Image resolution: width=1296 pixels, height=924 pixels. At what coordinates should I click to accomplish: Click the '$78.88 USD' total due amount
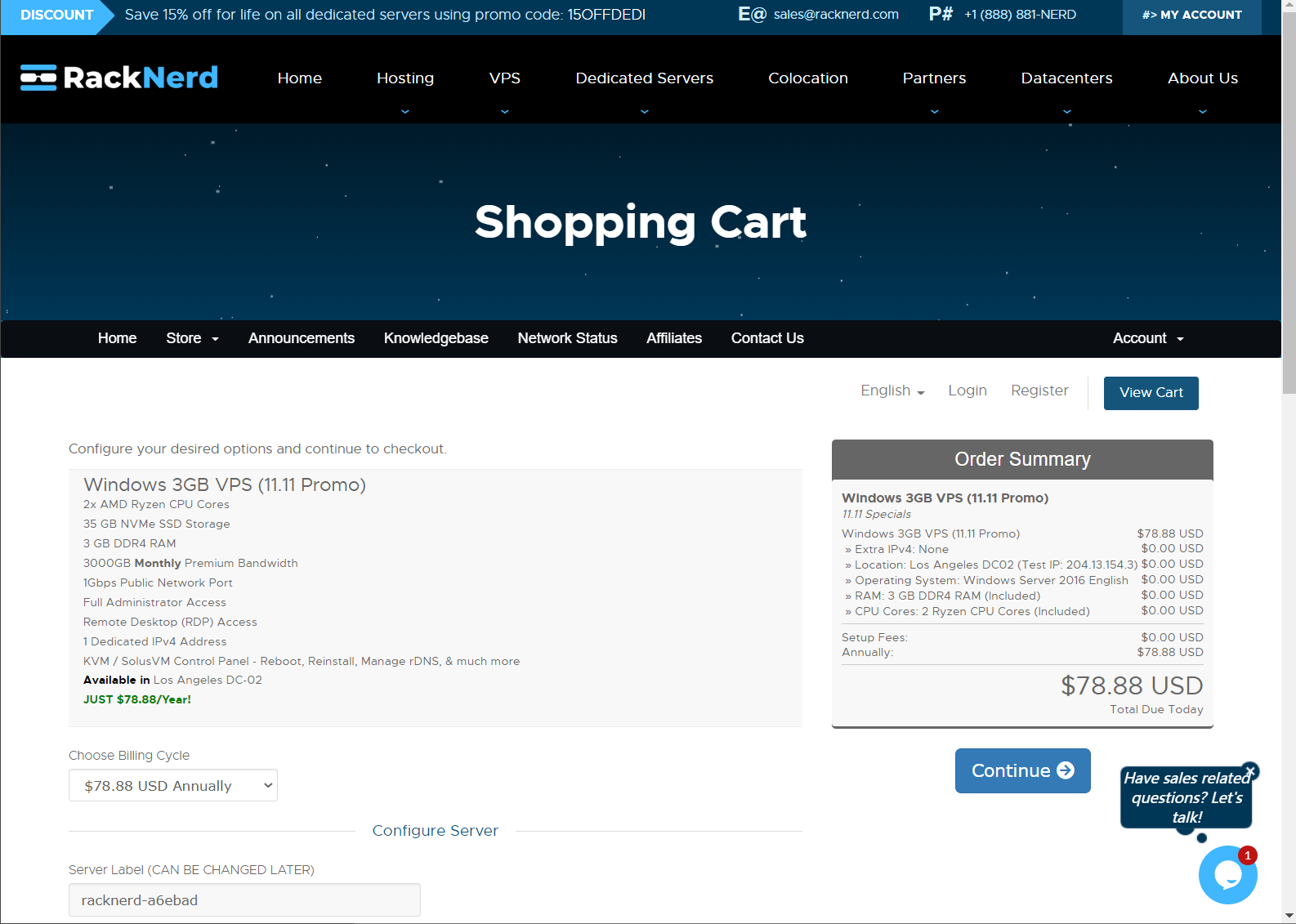tap(1132, 685)
